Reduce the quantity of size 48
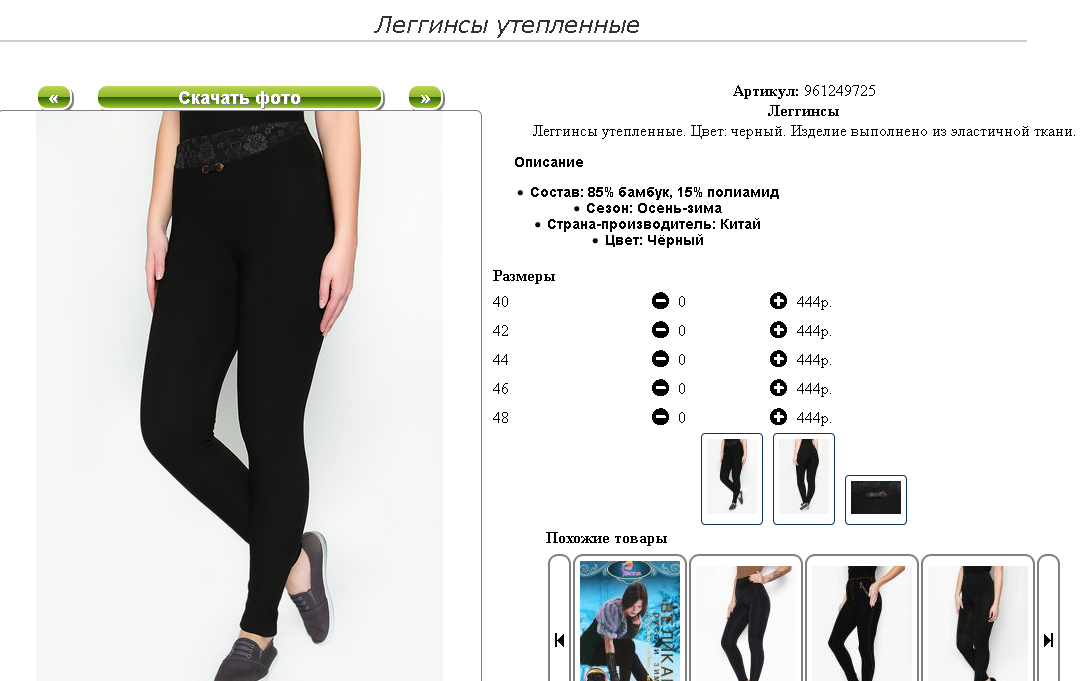 tap(660, 416)
